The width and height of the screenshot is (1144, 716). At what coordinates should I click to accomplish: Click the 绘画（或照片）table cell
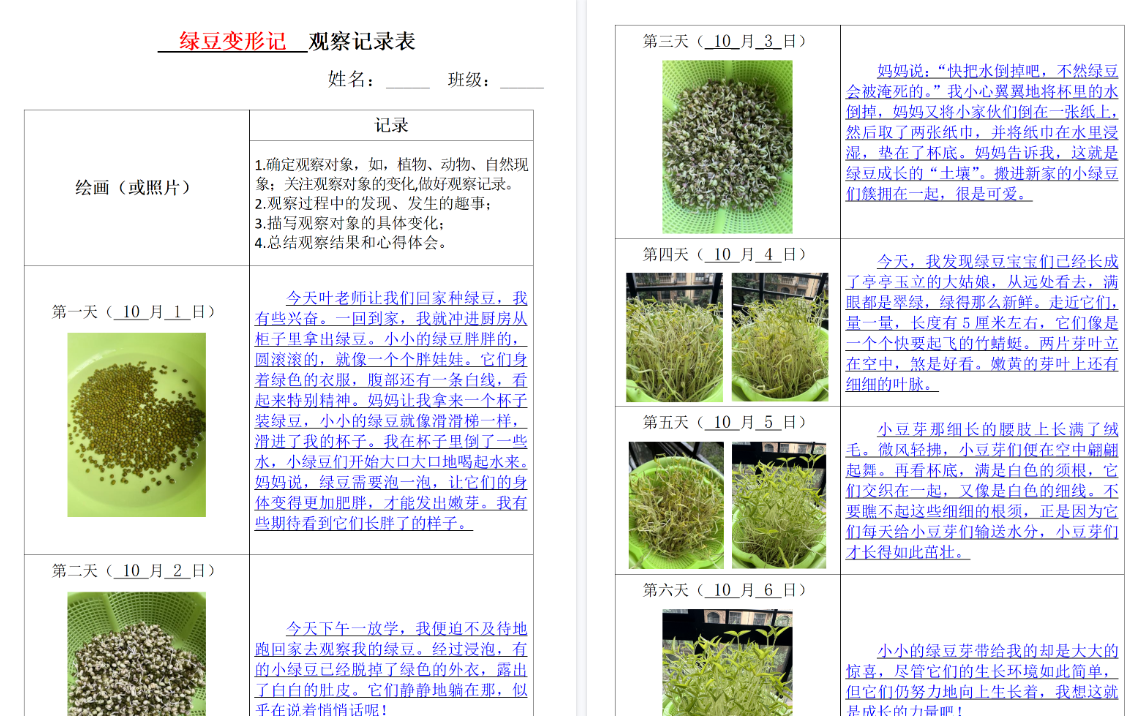pyautogui.click(x=134, y=188)
